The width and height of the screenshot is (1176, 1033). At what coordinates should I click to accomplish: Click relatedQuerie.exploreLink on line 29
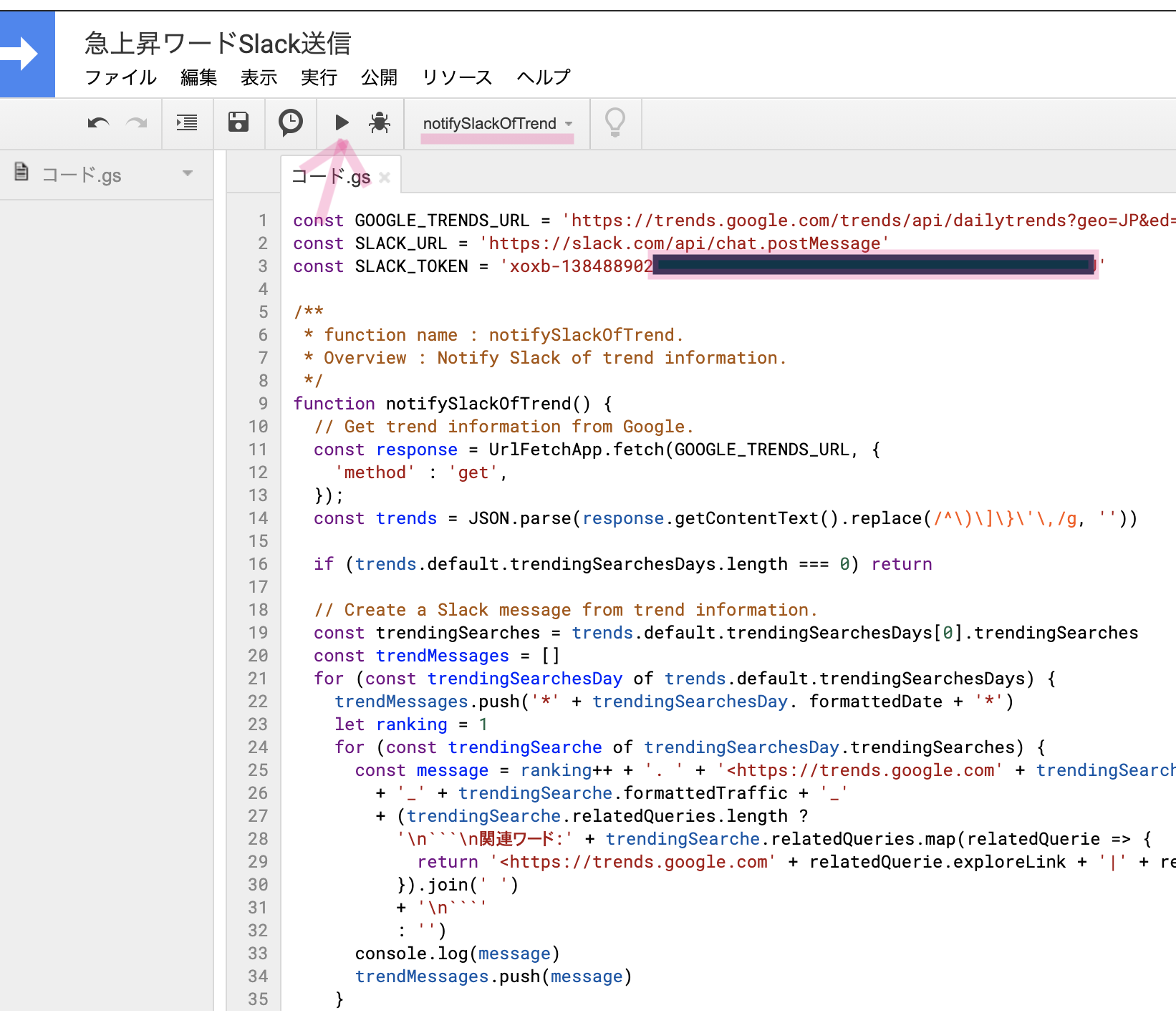tap(938, 862)
